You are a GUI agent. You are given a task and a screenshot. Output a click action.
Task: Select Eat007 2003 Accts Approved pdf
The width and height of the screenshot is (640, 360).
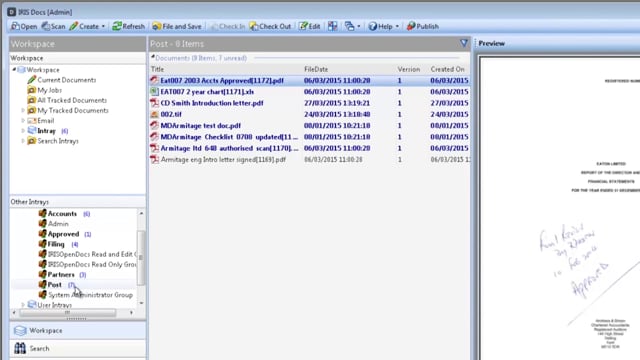pyautogui.click(x=309, y=81)
